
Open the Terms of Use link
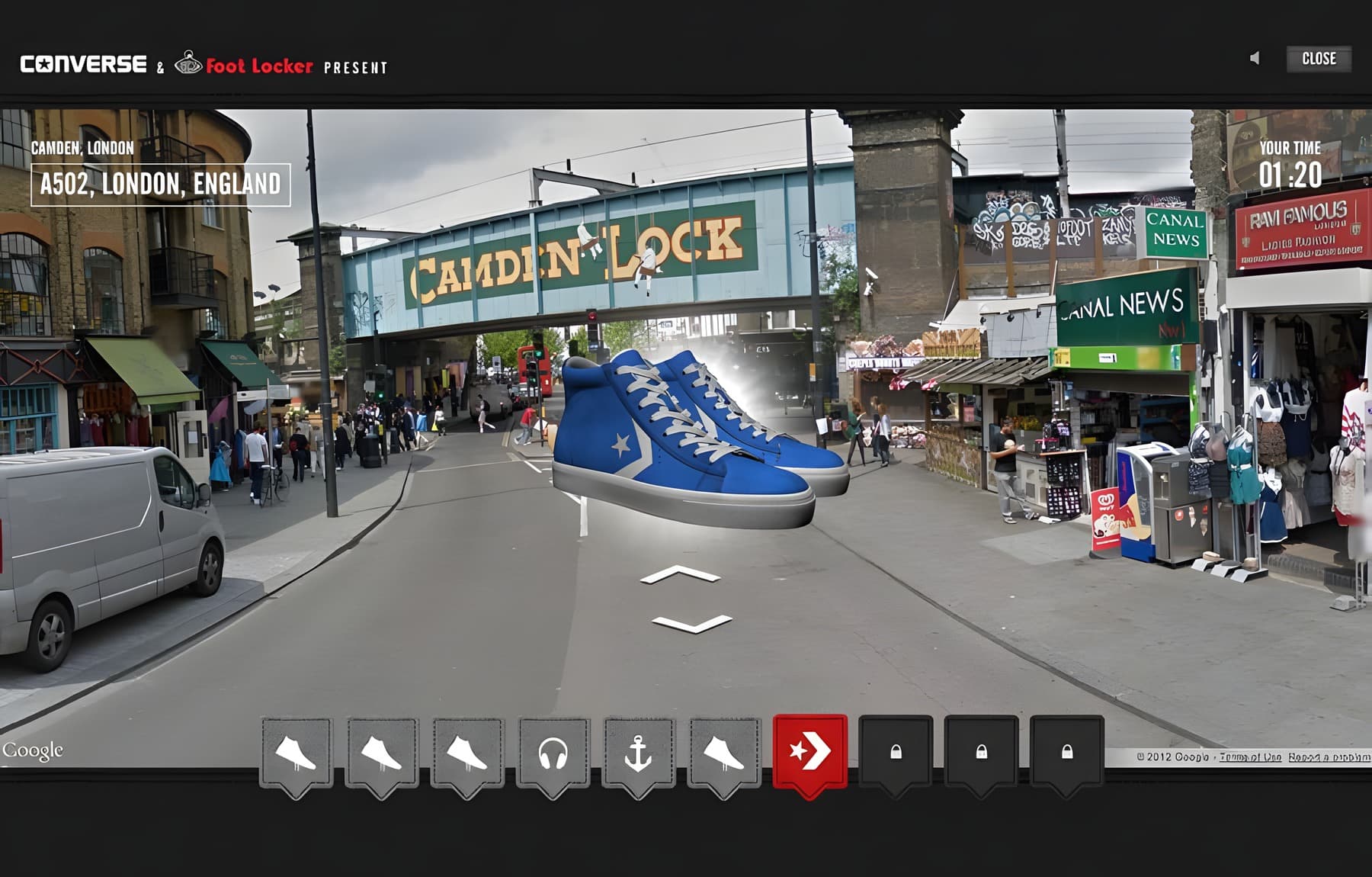click(x=1250, y=757)
